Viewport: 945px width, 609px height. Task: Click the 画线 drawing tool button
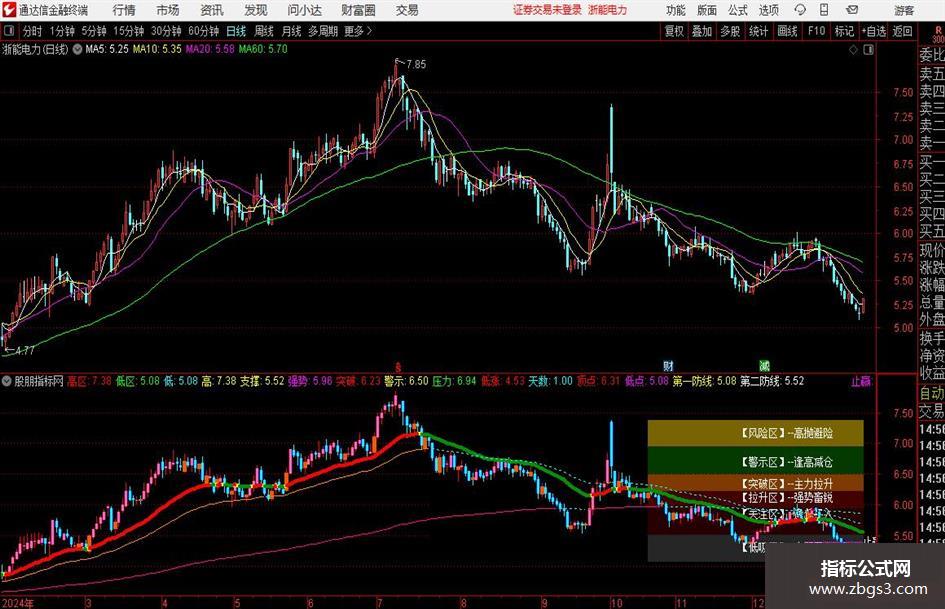(787, 31)
